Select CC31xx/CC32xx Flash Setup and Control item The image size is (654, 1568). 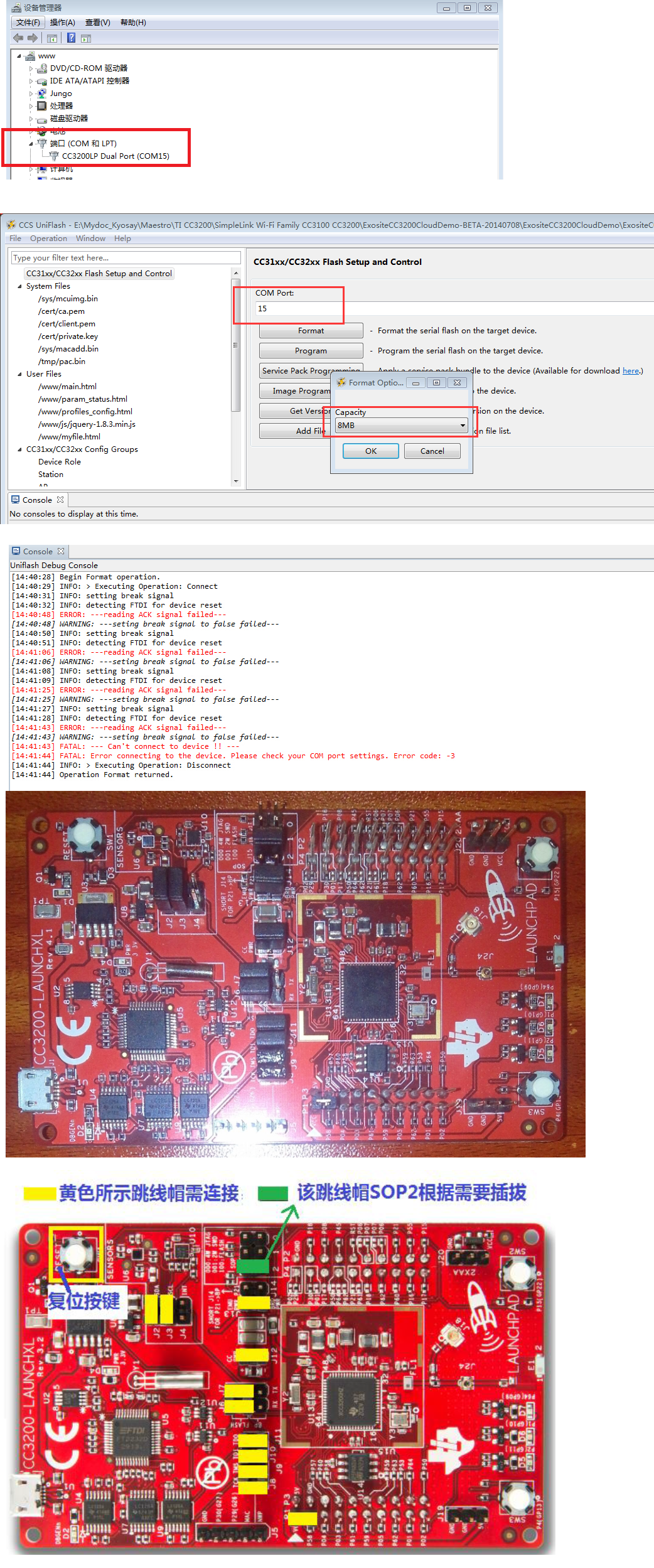pyautogui.click(x=99, y=274)
